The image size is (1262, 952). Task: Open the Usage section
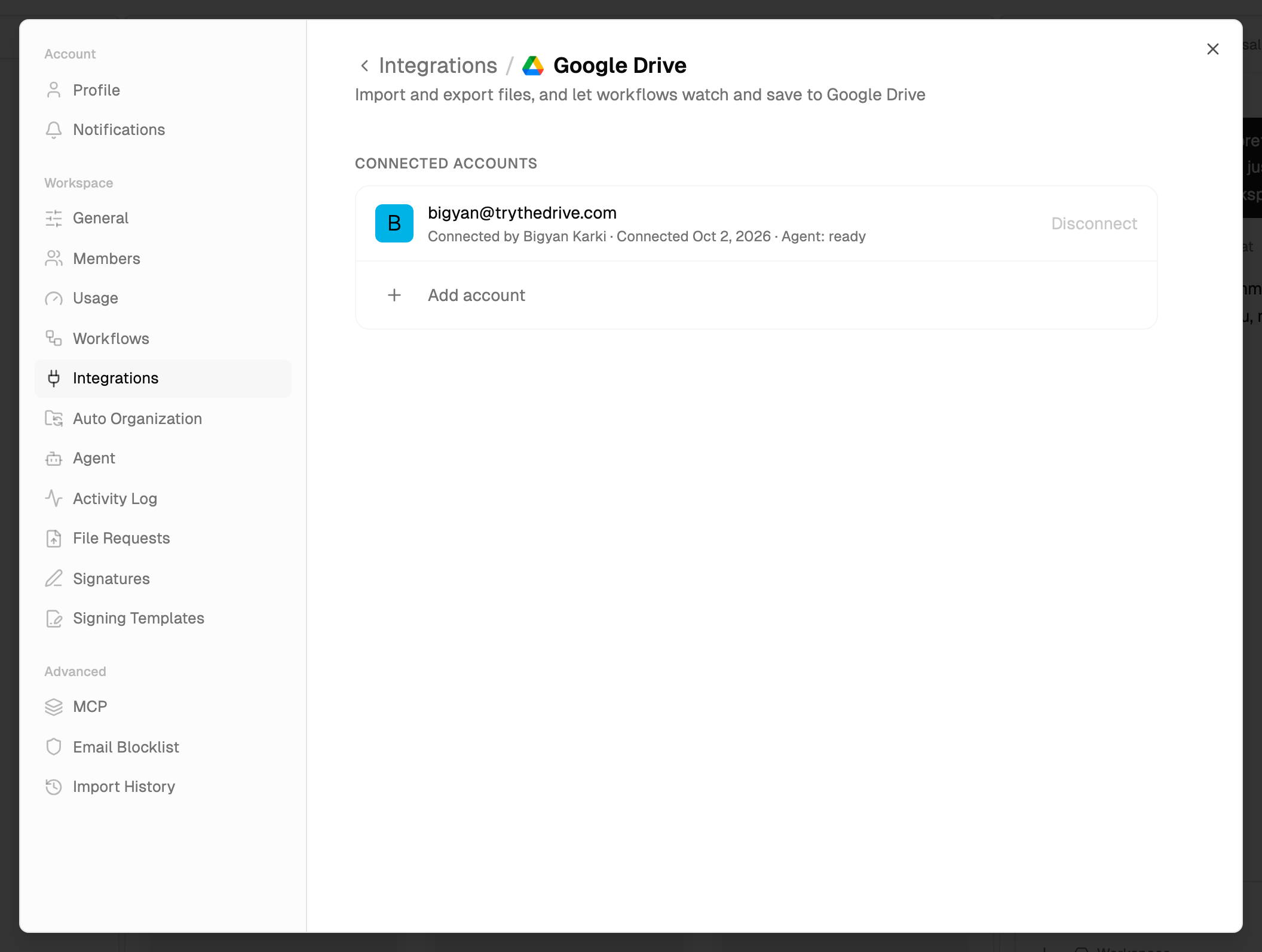pyautogui.click(x=163, y=298)
